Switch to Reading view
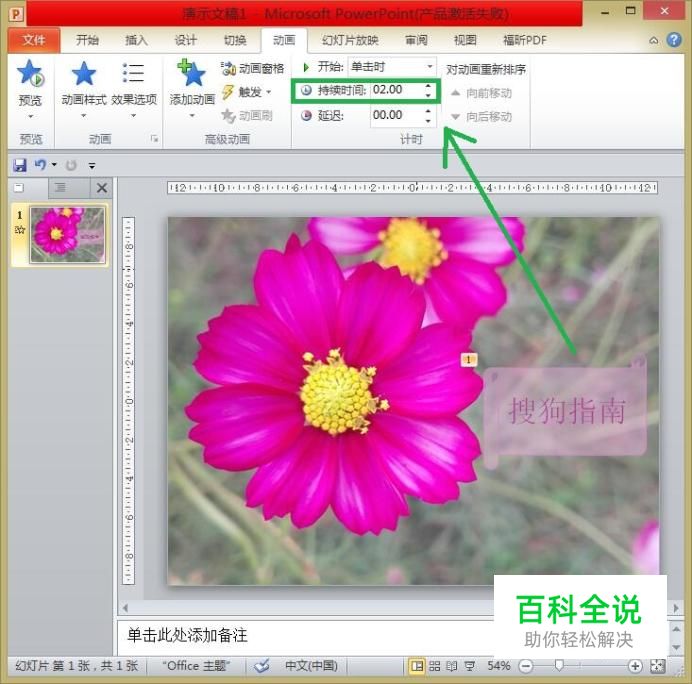Viewport: 692px width, 684px height. (452, 666)
